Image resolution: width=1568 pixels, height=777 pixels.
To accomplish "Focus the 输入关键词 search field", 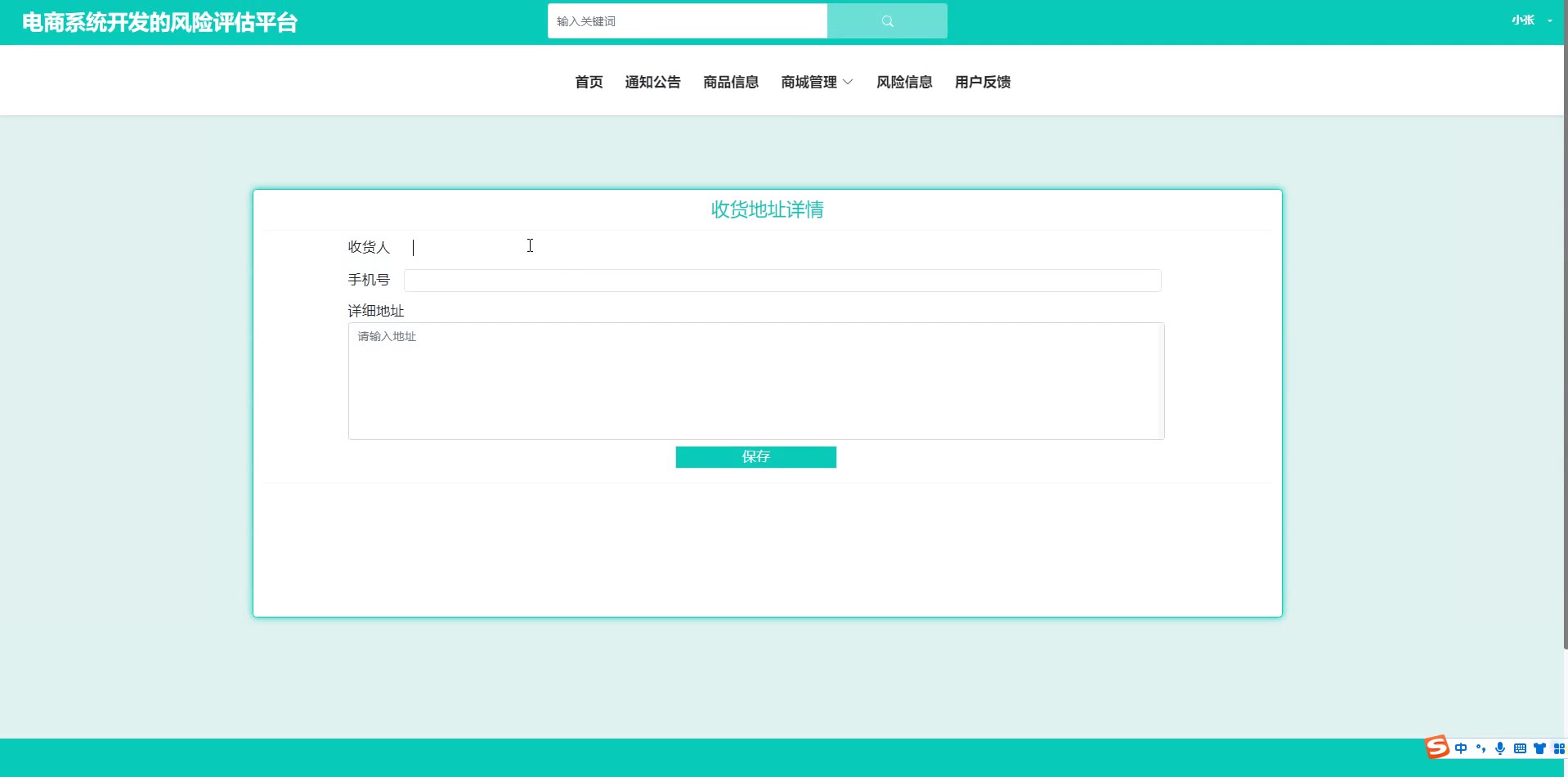I will (x=688, y=21).
